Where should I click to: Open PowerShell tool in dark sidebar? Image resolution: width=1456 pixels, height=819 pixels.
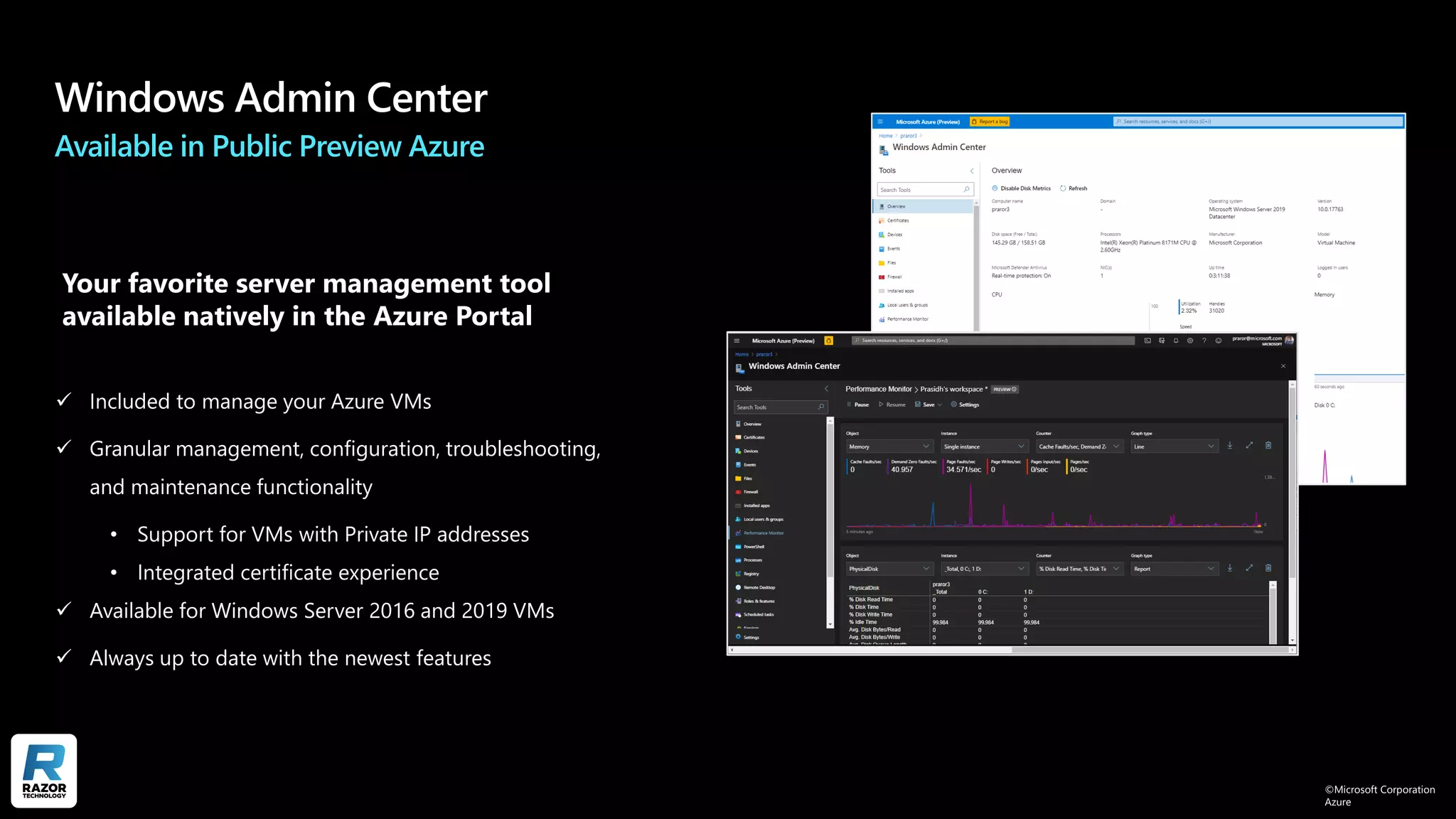(x=754, y=547)
